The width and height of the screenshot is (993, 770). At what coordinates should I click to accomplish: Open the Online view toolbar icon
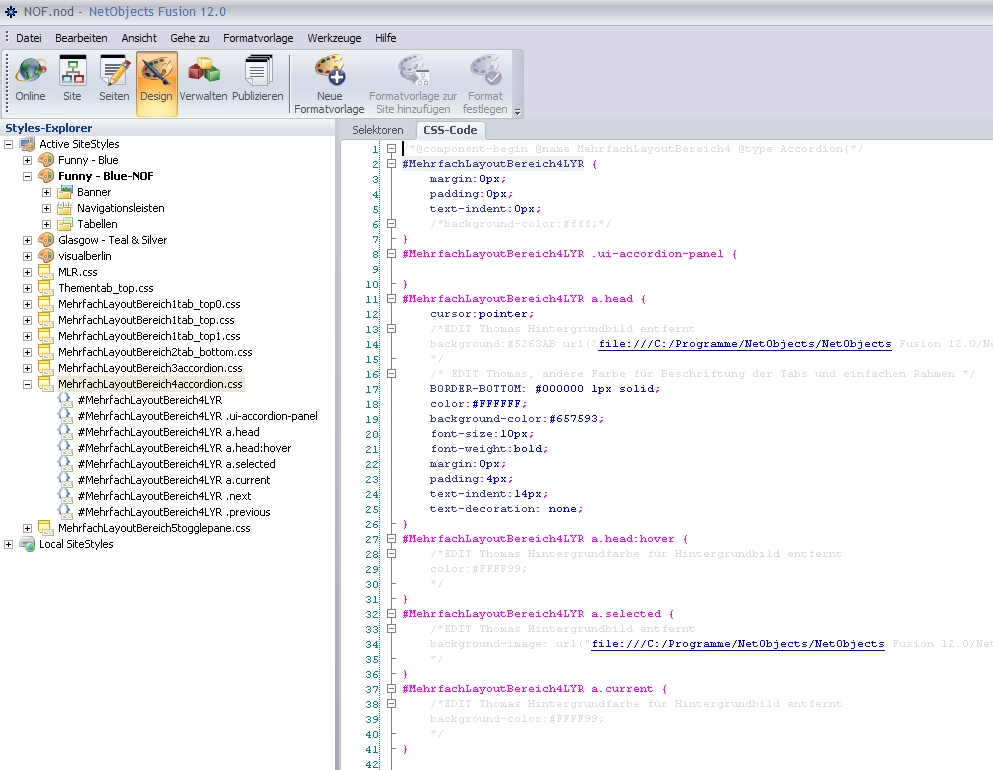tap(31, 80)
